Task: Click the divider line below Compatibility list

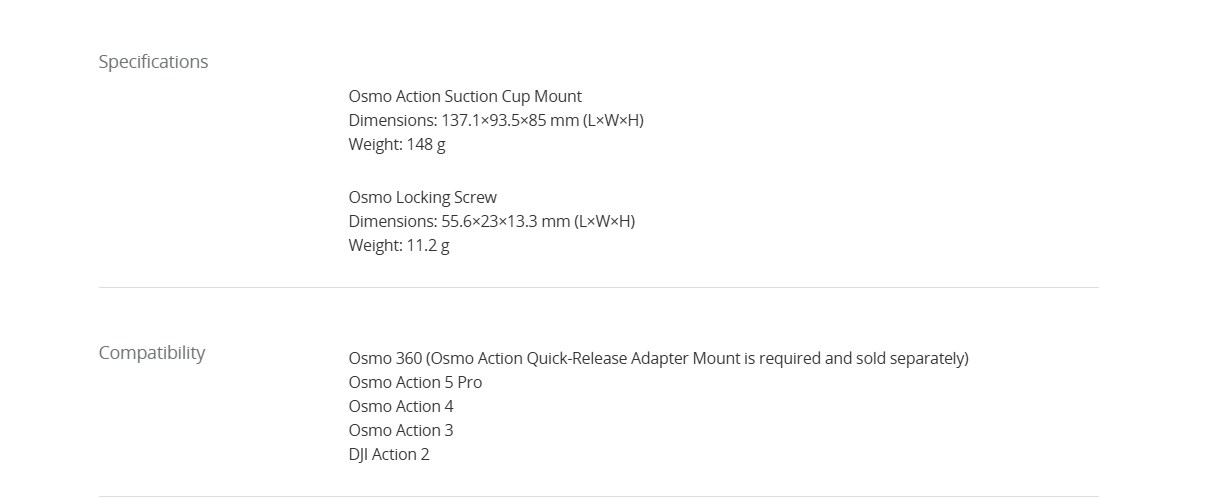Action: [598, 496]
